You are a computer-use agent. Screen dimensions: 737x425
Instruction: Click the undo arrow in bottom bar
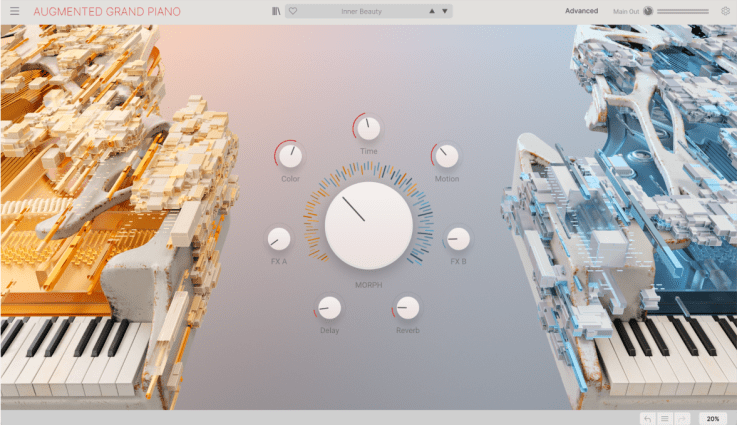point(648,418)
